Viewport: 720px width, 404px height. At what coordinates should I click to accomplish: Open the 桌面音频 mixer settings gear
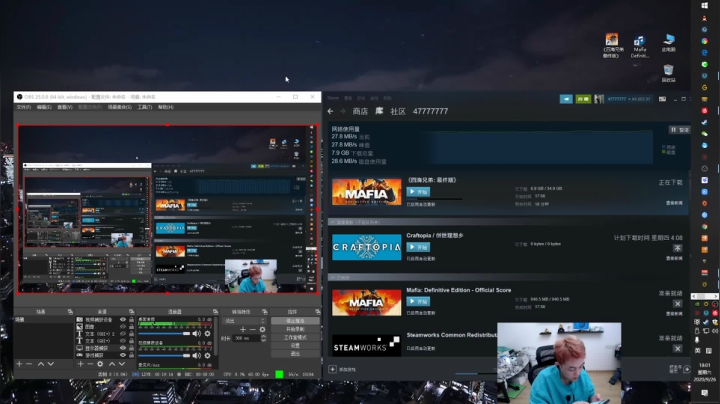pyautogui.click(x=208, y=333)
